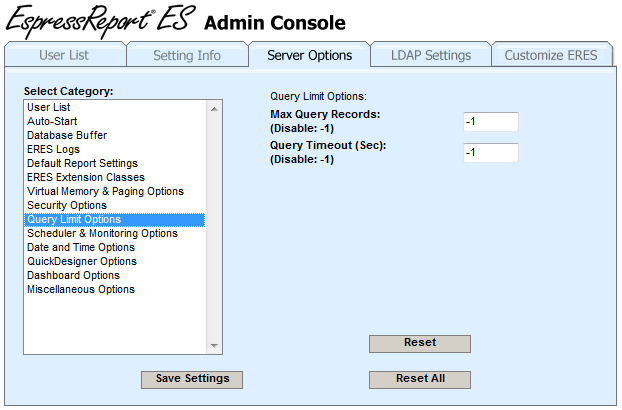Click the Reset button
The image size is (622, 410).
tap(420, 343)
